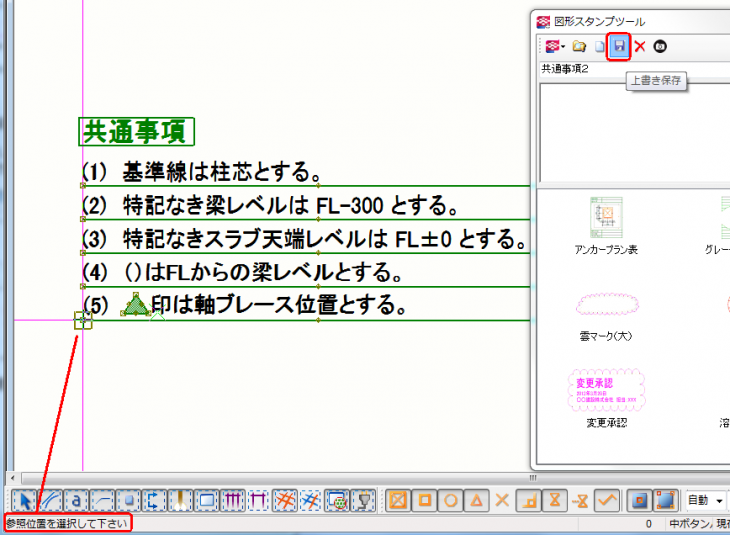Toggle the orange crossed-box snap icon
This screenshot has width=730, height=535.
pyautogui.click(x=398, y=501)
